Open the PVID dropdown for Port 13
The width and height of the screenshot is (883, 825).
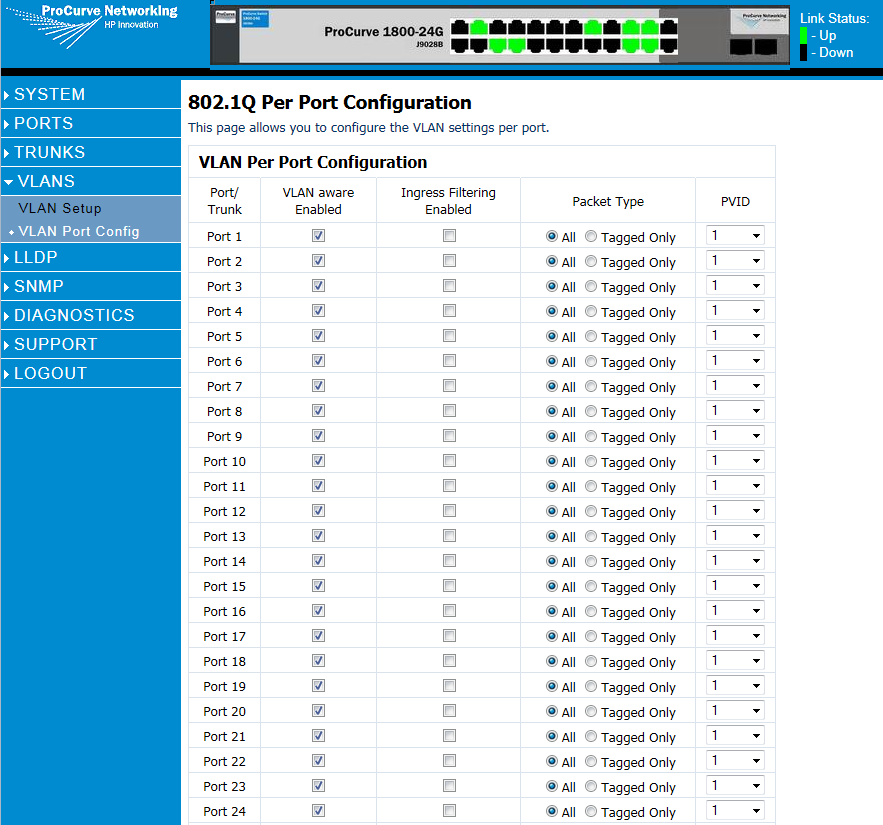(x=735, y=536)
